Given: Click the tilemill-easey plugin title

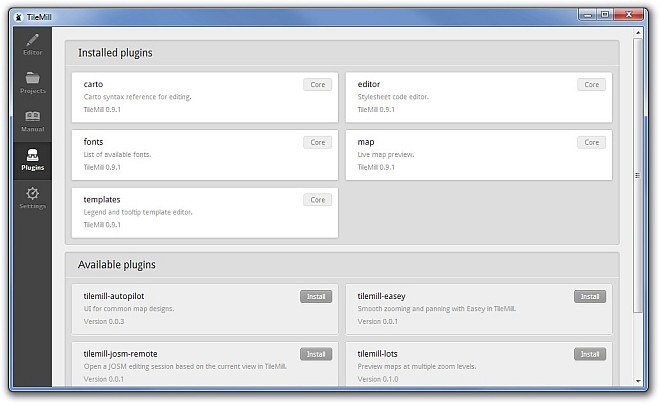Looking at the screenshot, I should point(381,296).
